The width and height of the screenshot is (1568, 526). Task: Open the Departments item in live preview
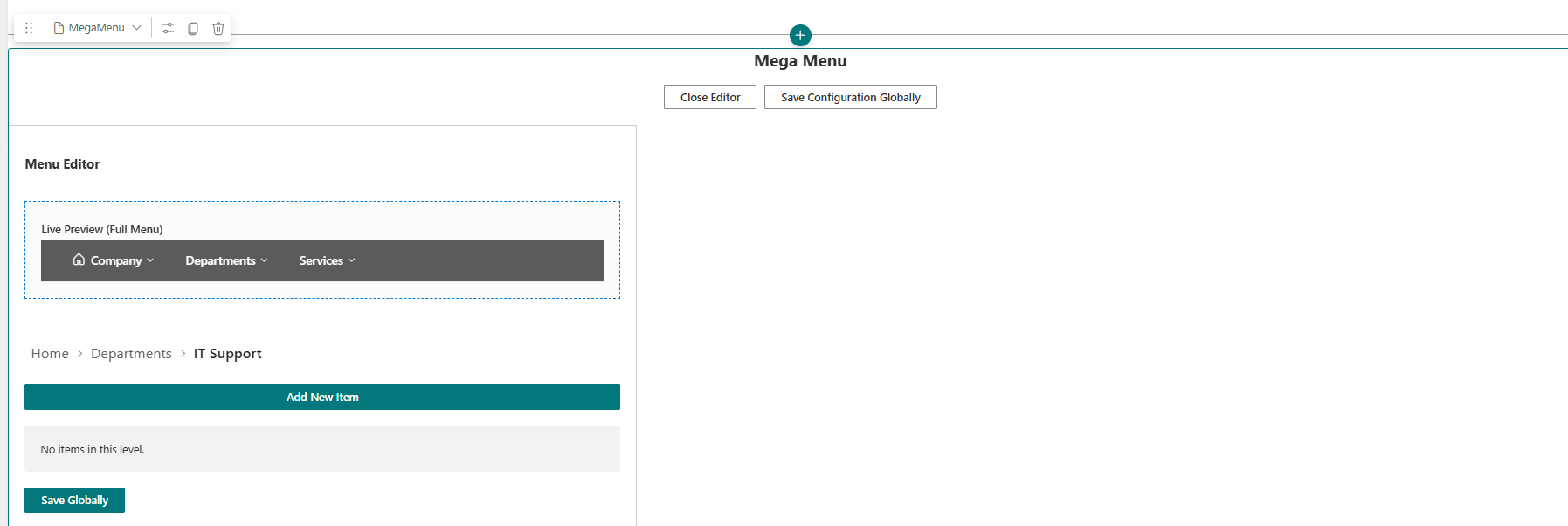coord(220,260)
